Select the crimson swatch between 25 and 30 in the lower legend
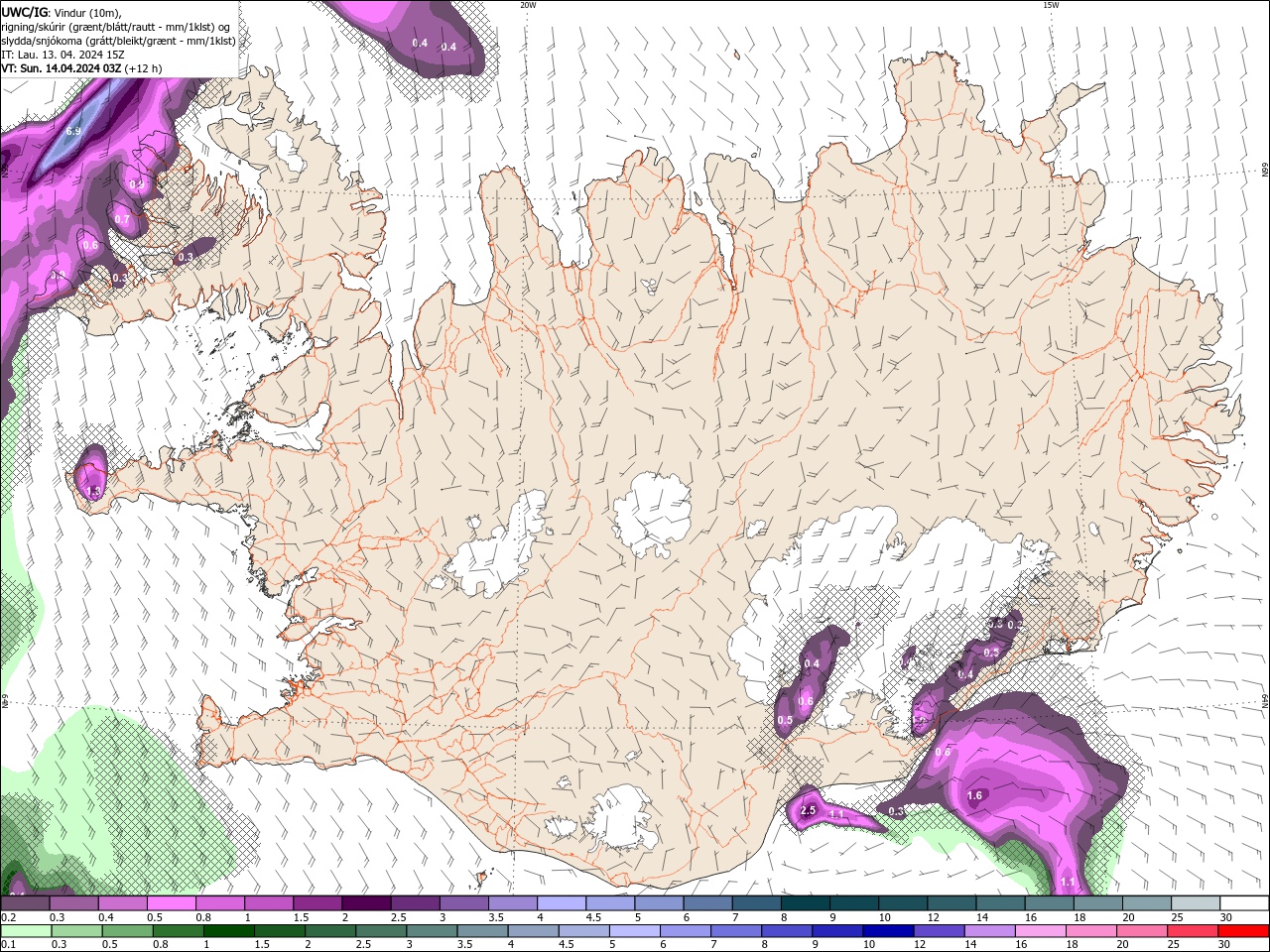1270x952 pixels. coord(1195,931)
